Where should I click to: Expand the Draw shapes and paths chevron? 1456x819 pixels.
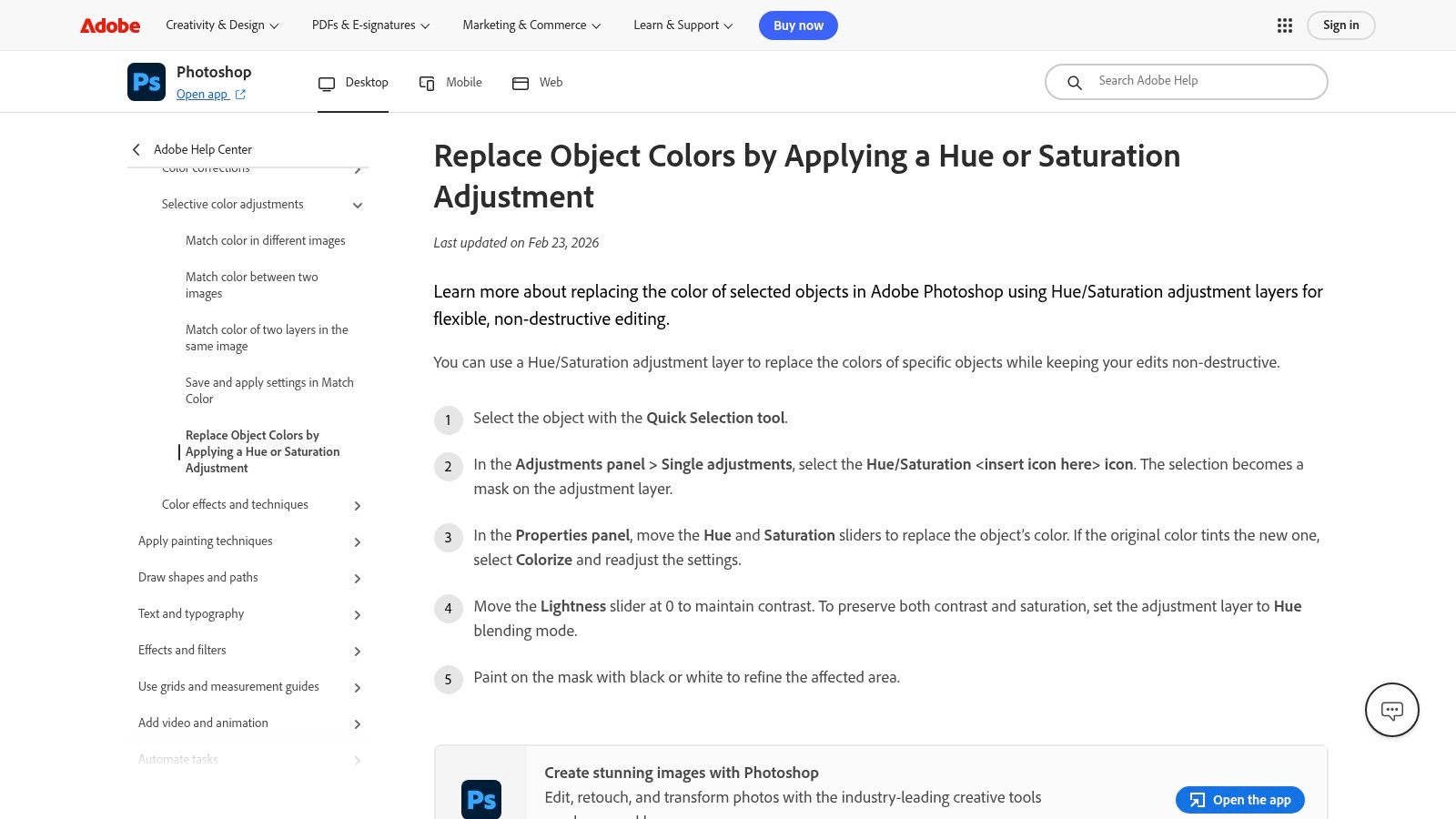pos(358,579)
